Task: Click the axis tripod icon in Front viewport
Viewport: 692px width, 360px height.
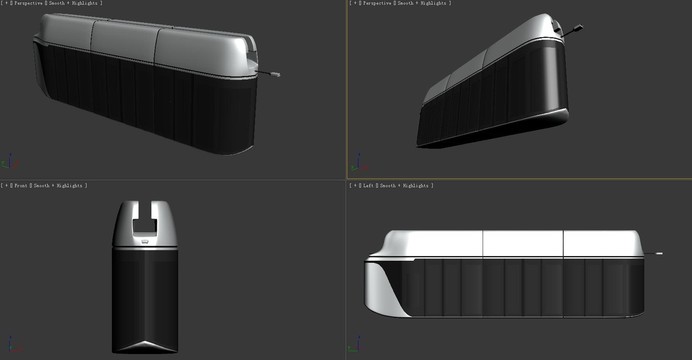Action: click(11, 345)
